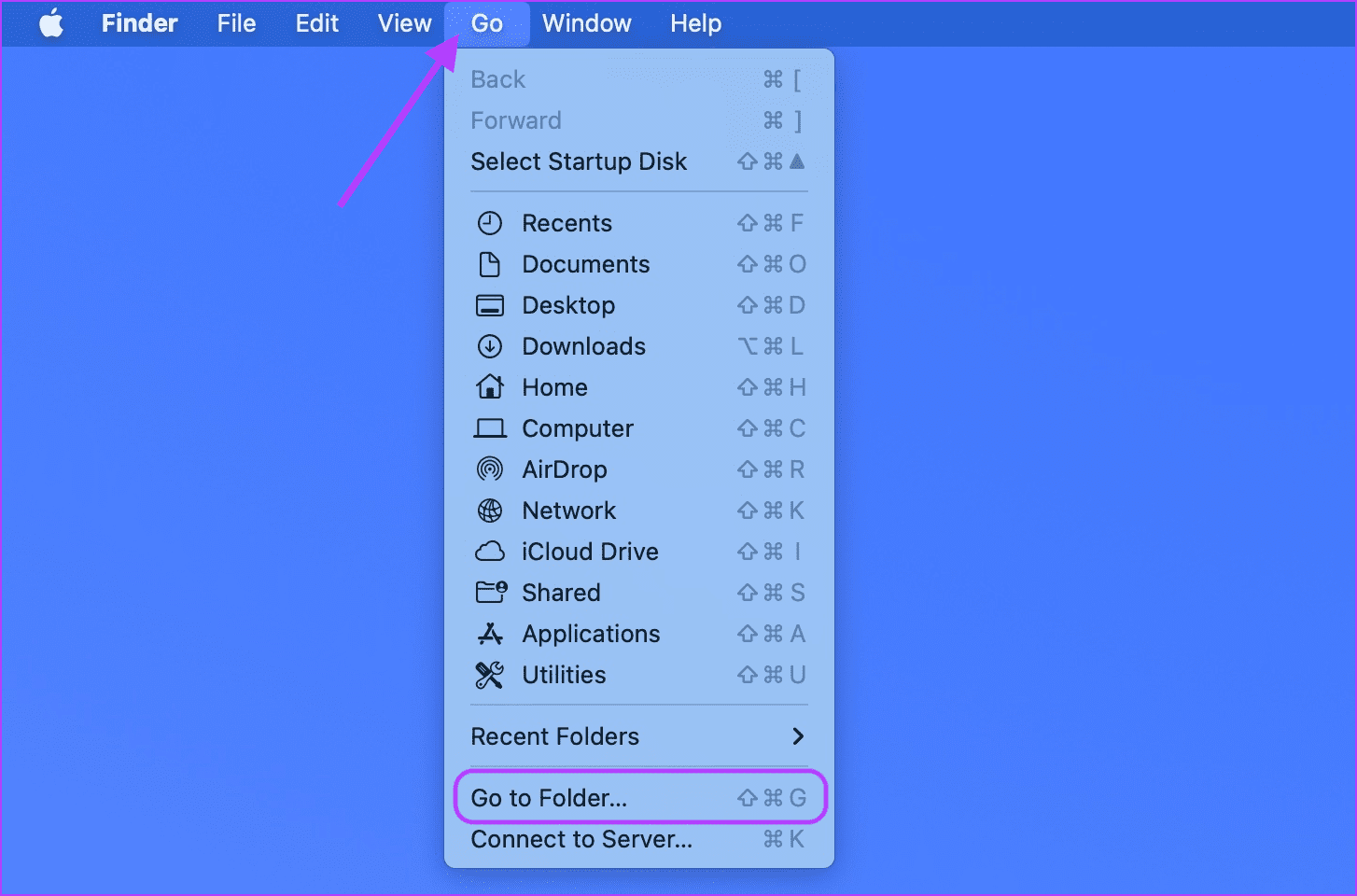This screenshot has width=1357, height=896.
Task: Choose Network from the Go menu
Action: [639, 511]
